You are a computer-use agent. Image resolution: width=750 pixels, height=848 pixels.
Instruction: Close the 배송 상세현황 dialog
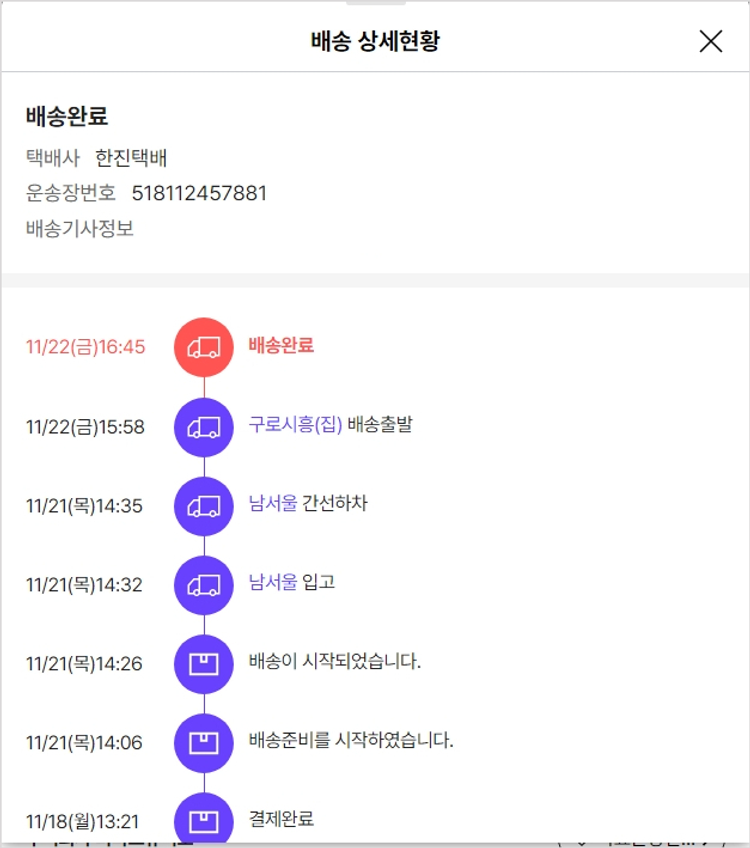(710, 41)
